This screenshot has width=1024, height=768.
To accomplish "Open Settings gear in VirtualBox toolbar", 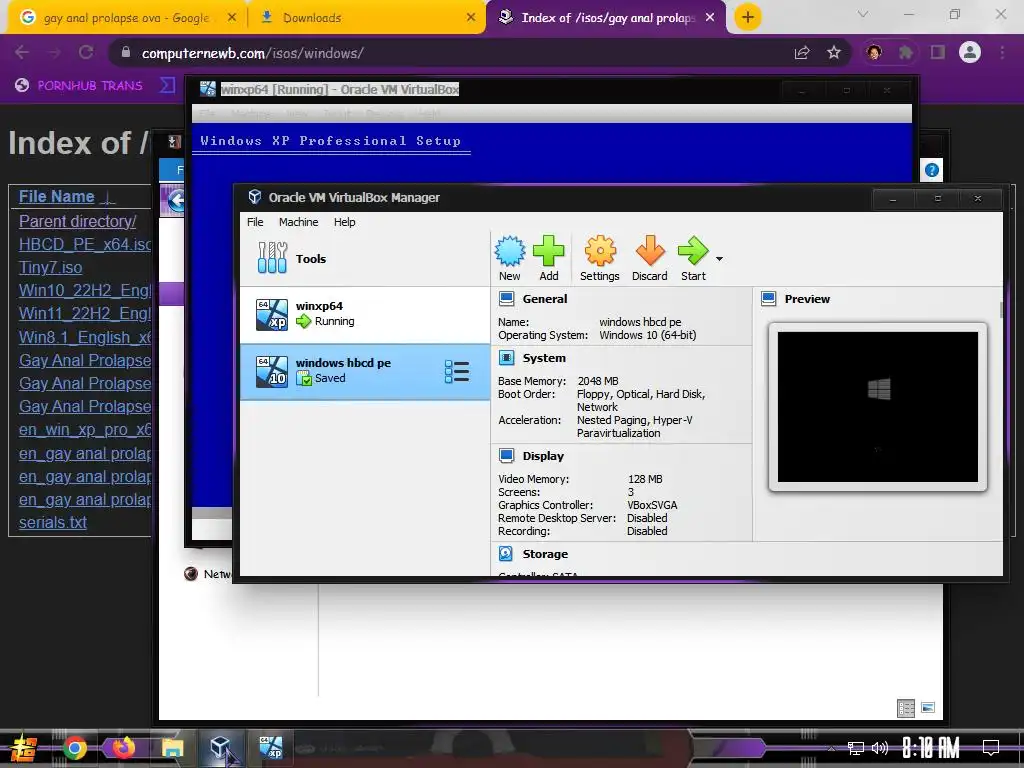I will pyautogui.click(x=600, y=259).
